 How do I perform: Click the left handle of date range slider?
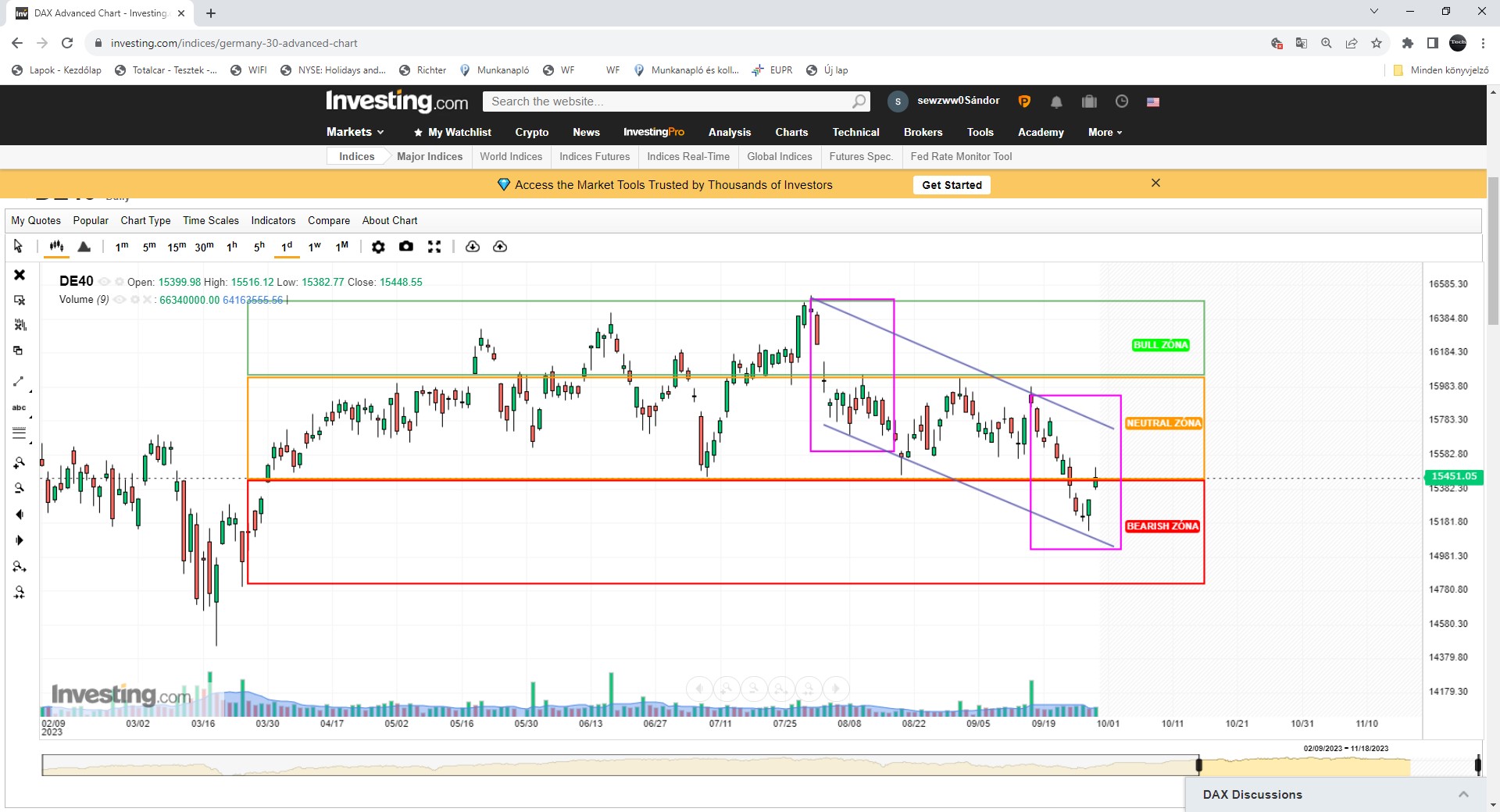1198,765
